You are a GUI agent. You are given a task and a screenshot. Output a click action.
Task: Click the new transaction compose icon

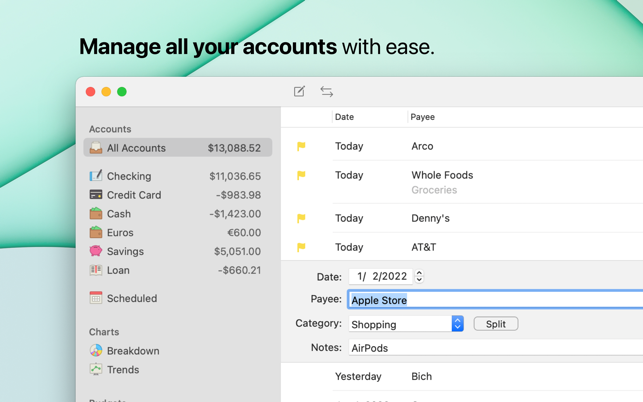(299, 91)
